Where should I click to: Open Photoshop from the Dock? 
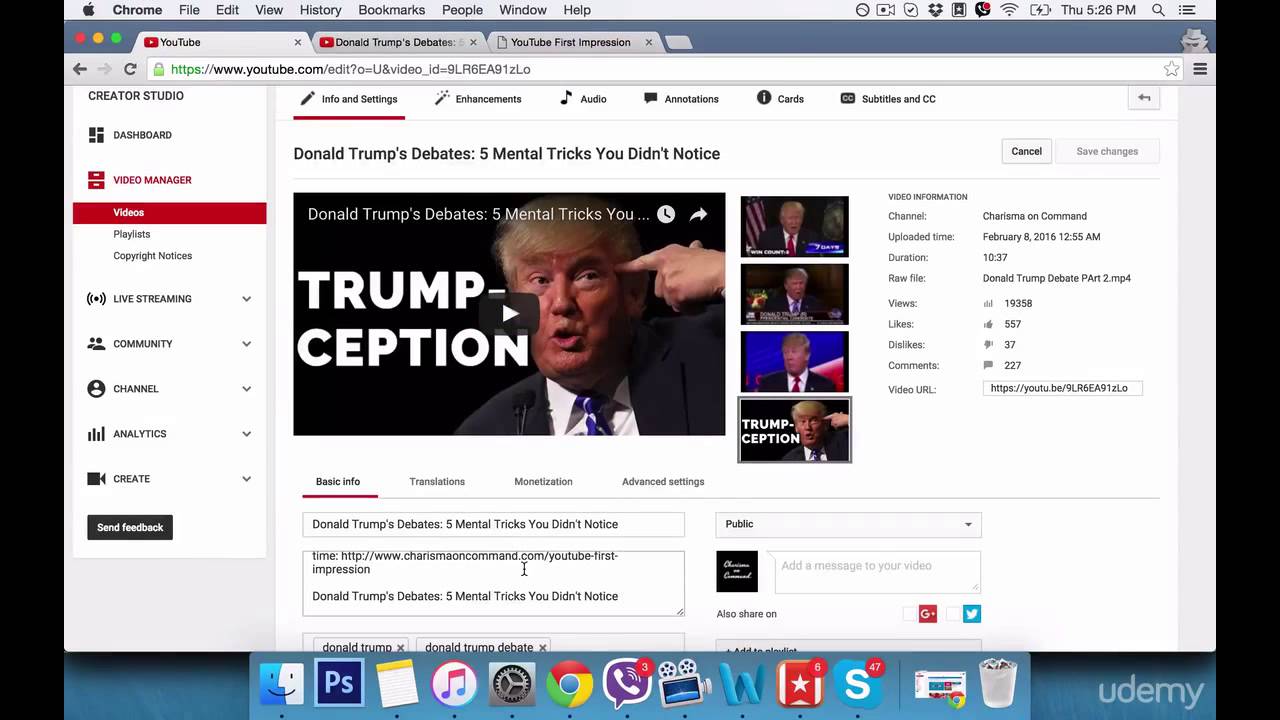pos(339,683)
